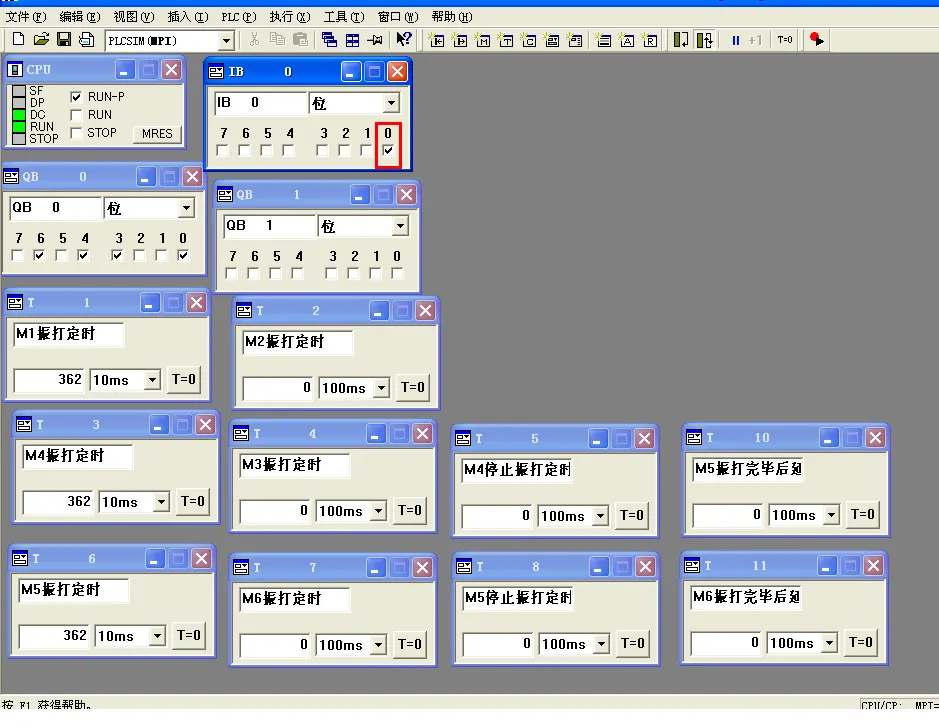The height and width of the screenshot is (728, 939).
Task: Open the format dropdown in QB 1 window
Action: pos(400,226)
